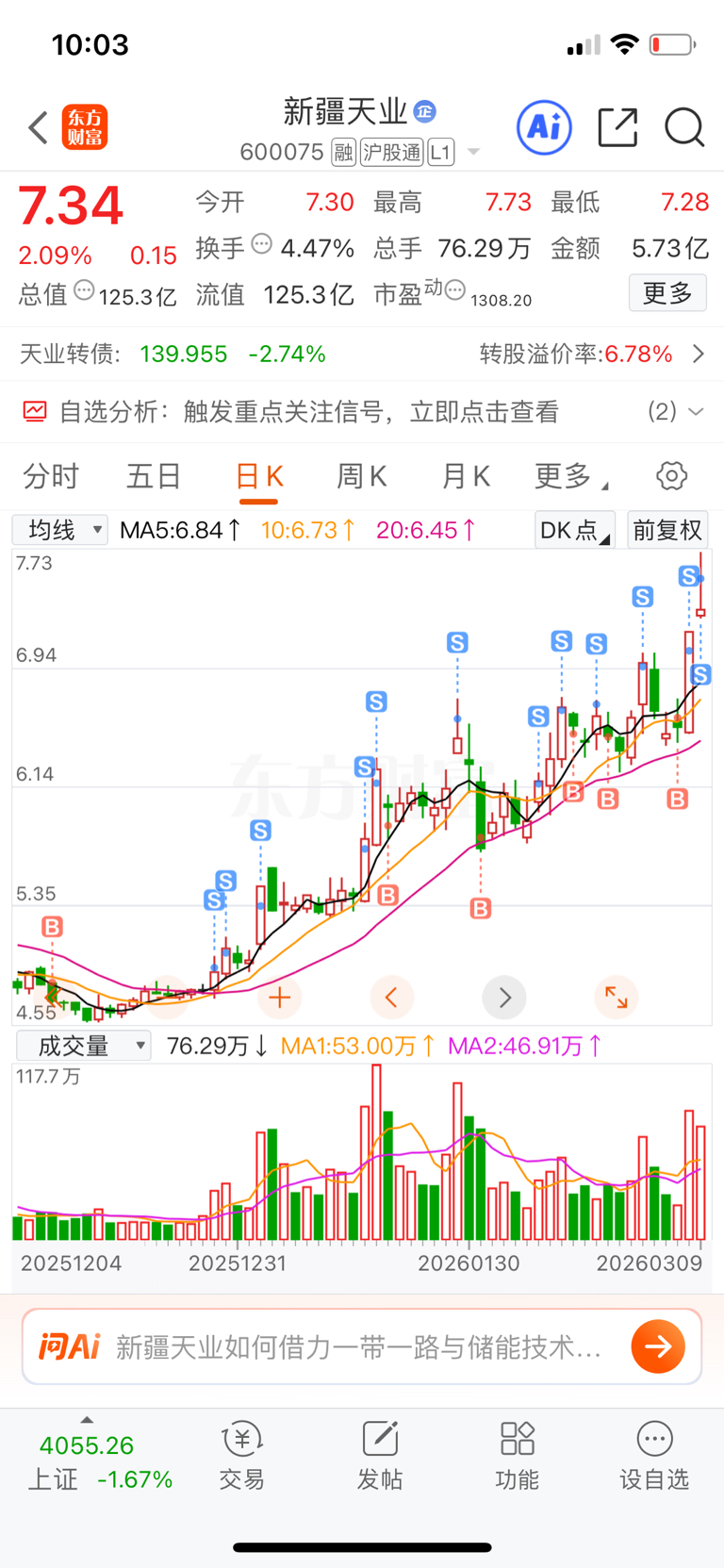724x1568 pixels.
Task: Tap the topmost S sell marker near 7.73
Action: (x=689, y=575)
